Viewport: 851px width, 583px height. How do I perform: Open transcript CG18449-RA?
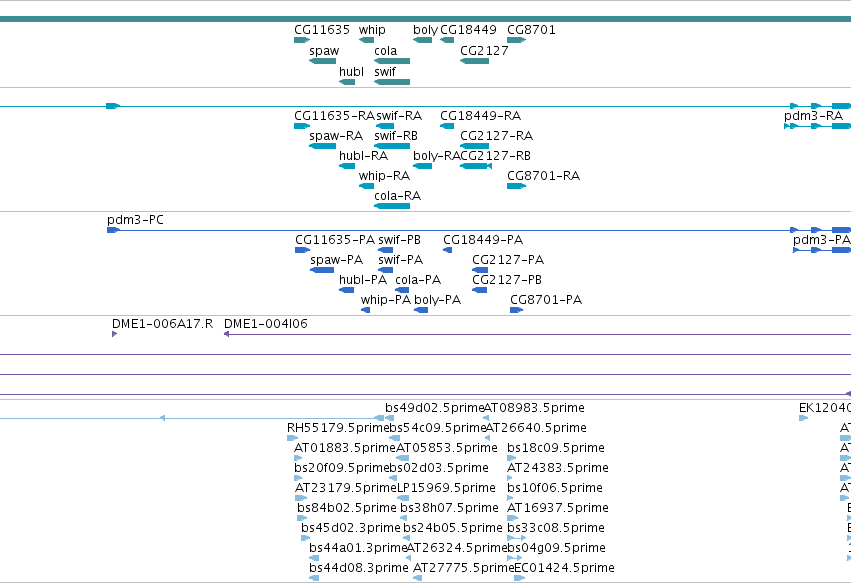click(447, 126)
